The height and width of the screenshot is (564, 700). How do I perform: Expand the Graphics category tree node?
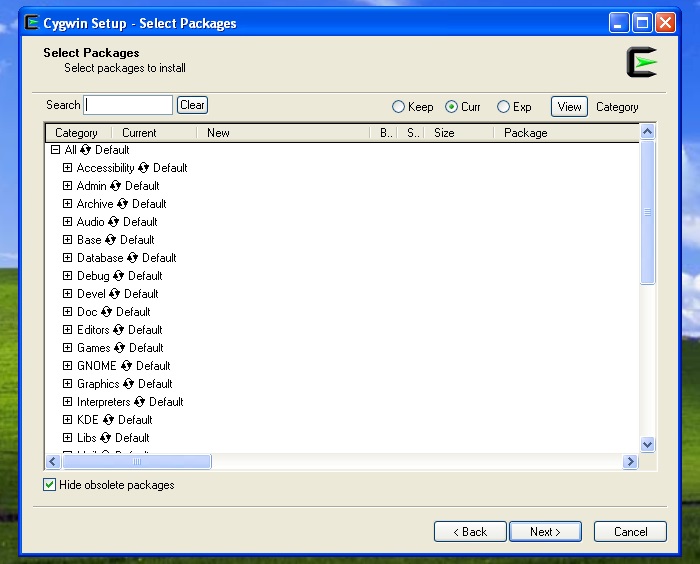pos(68,384)
